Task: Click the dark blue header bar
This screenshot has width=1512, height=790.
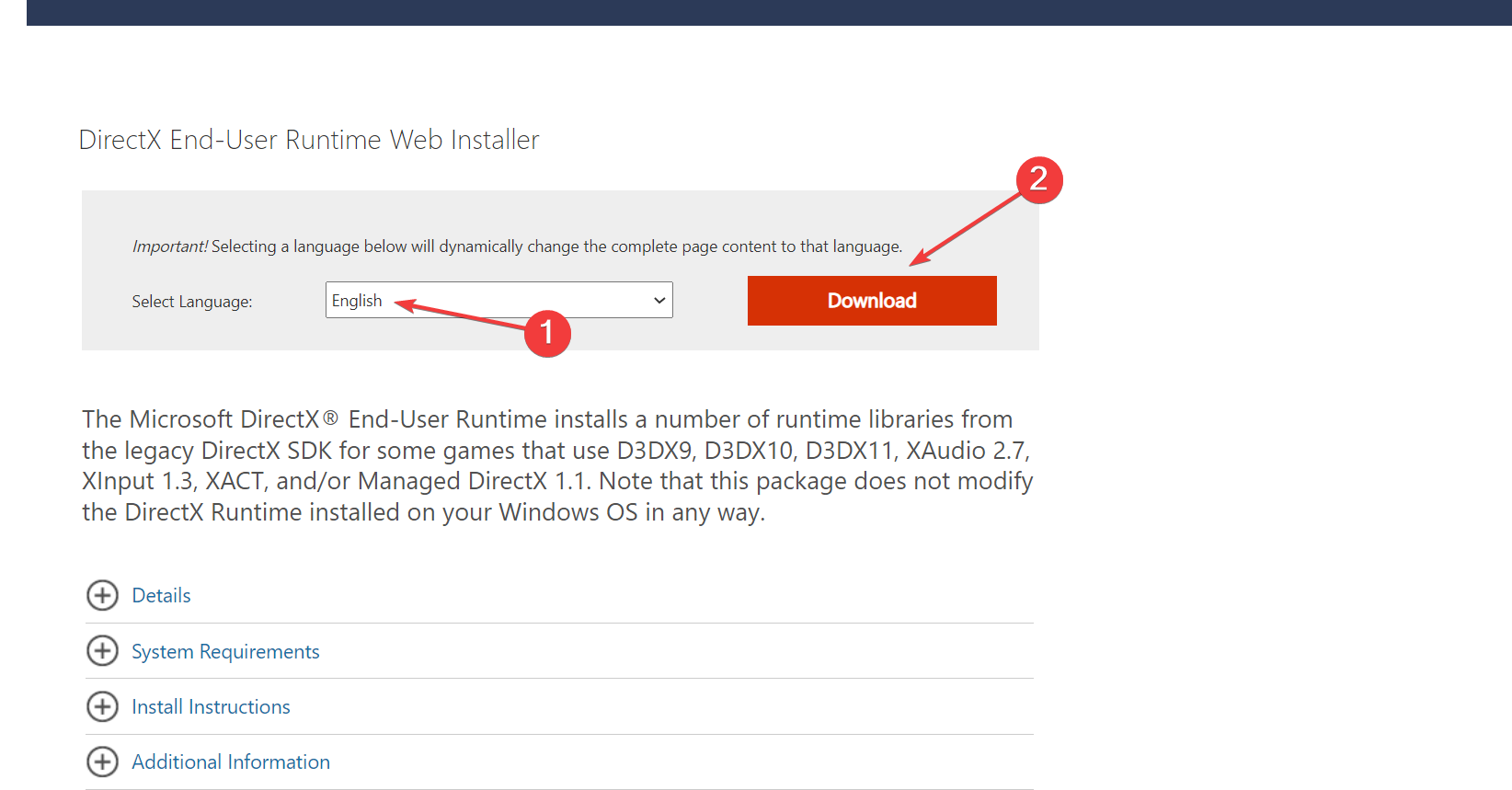Action: [769, 12]
